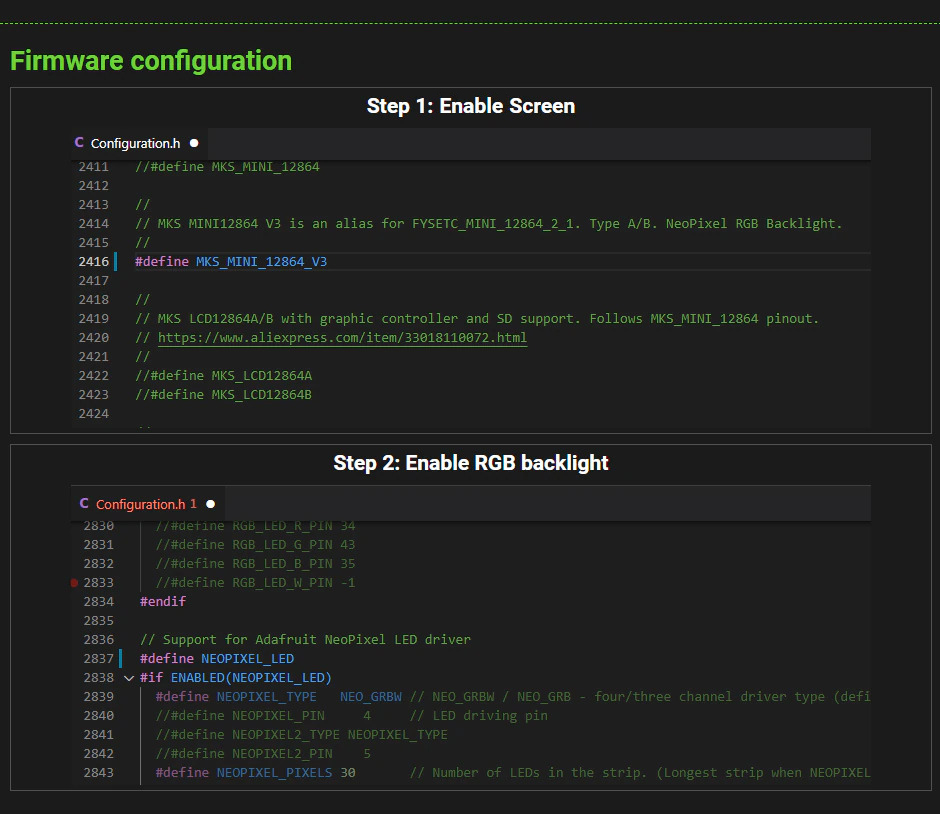Click line number 2411
The height and width of the screenshot is (814, 940).
(94, 167)
